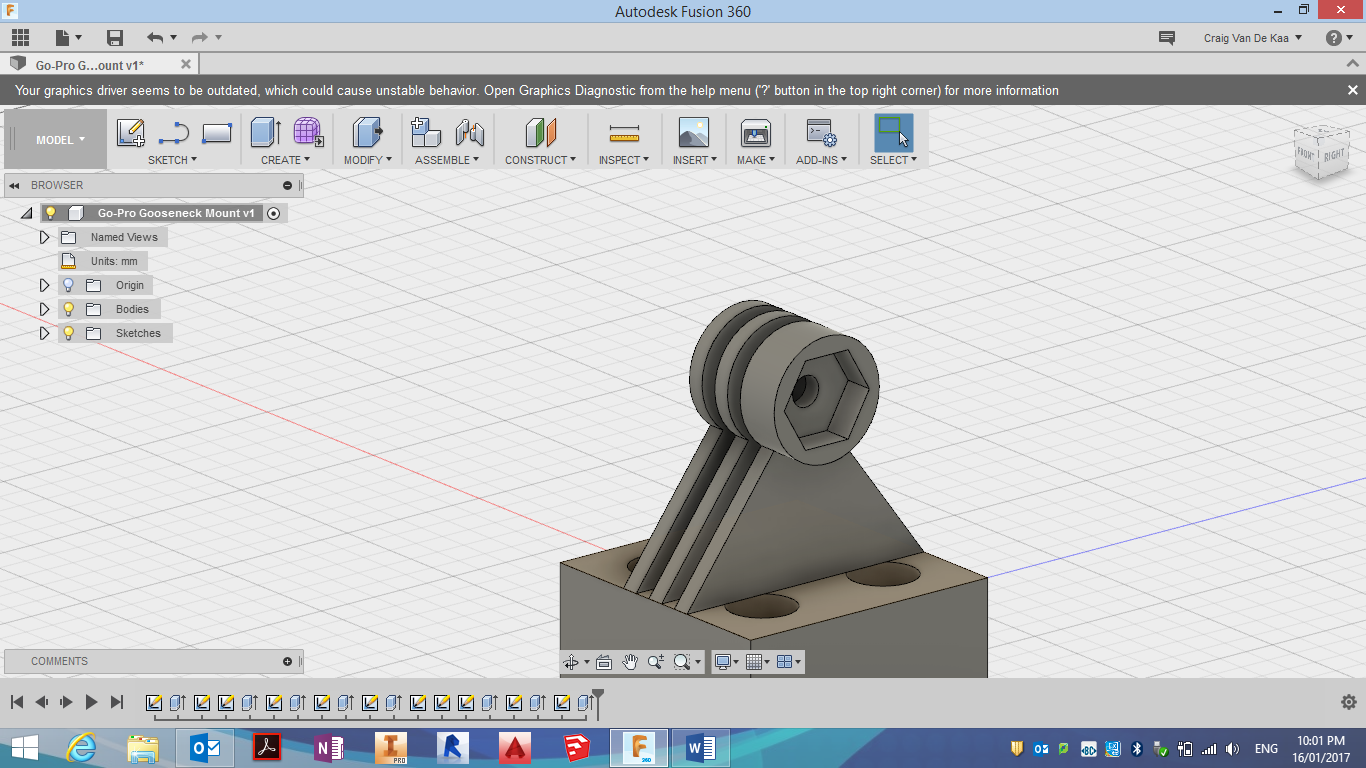
Task: Select the Offset Plane construct icon
Action: tap(540, 133)
